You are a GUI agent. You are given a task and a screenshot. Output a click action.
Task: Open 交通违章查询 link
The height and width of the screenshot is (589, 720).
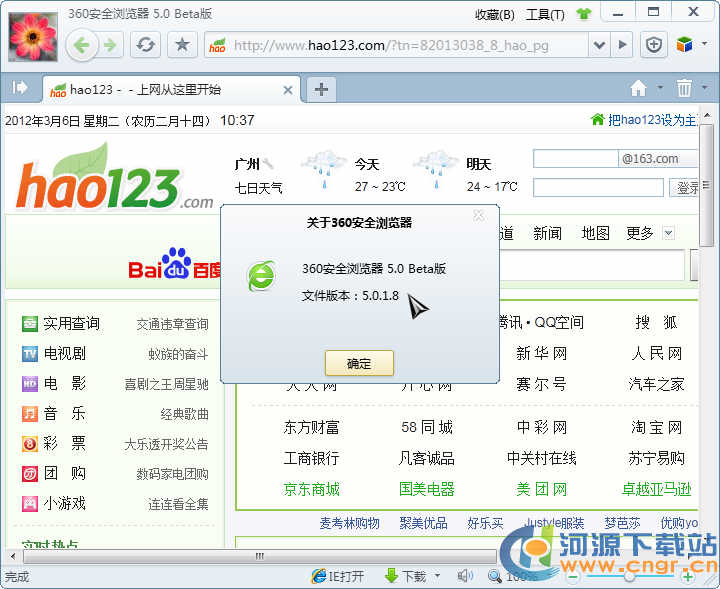[173, 324]
